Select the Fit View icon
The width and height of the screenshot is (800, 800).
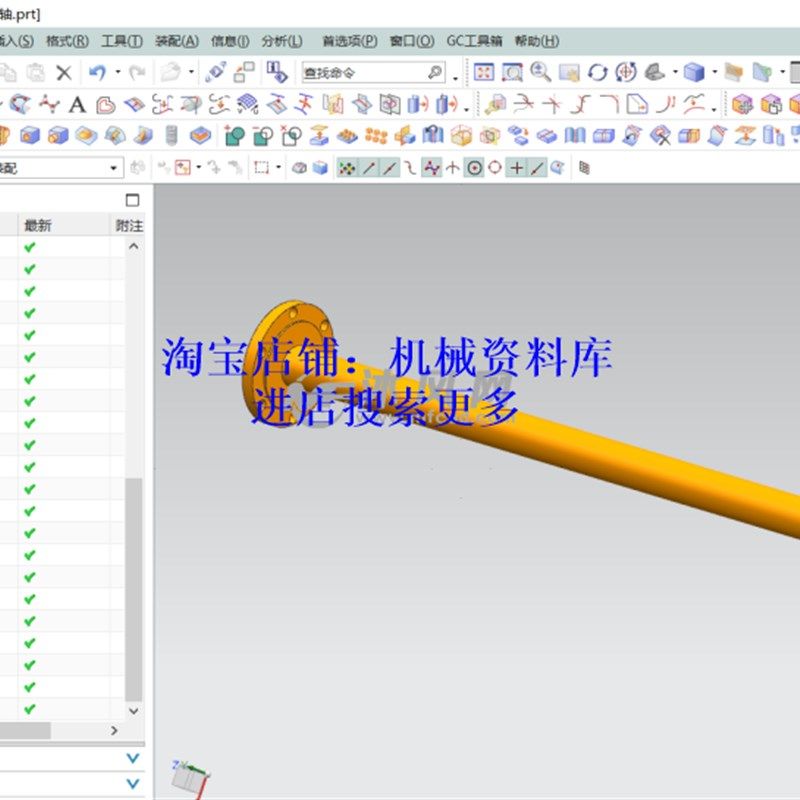[484, 72]
